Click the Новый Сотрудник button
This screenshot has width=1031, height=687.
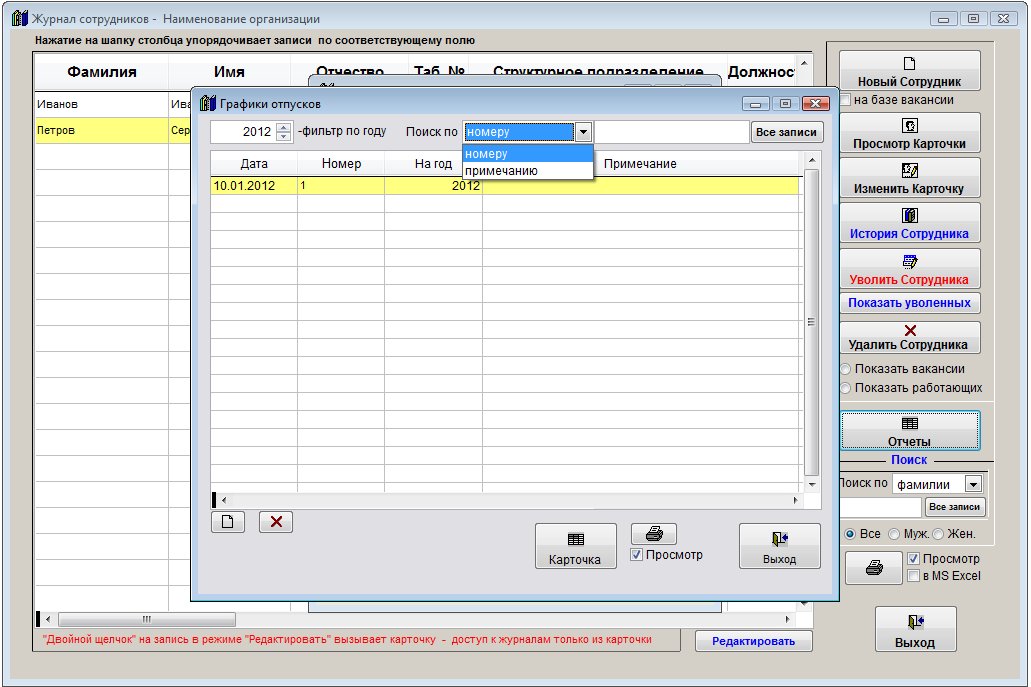[909, 71]
